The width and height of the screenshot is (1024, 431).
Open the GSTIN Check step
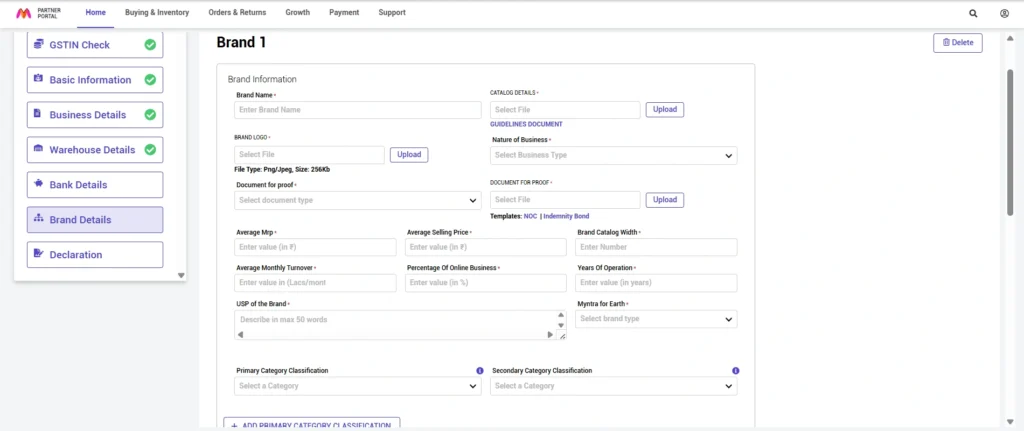[95, 45]
